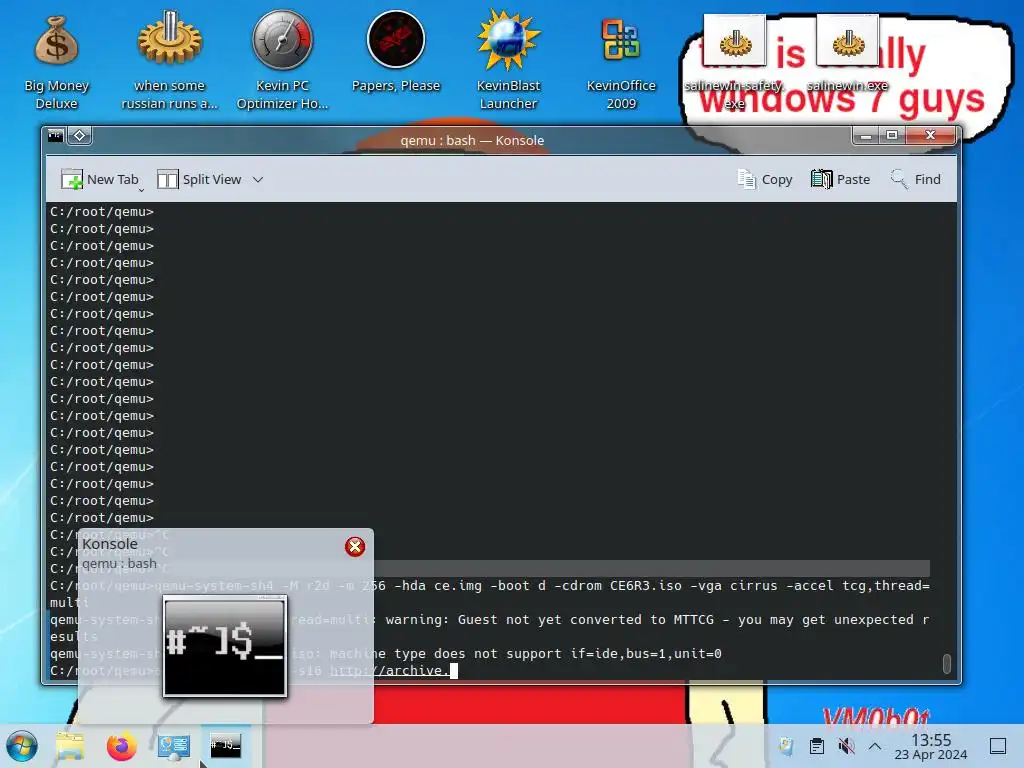Expand the Split View dropdown arrow

coord(258,180)
